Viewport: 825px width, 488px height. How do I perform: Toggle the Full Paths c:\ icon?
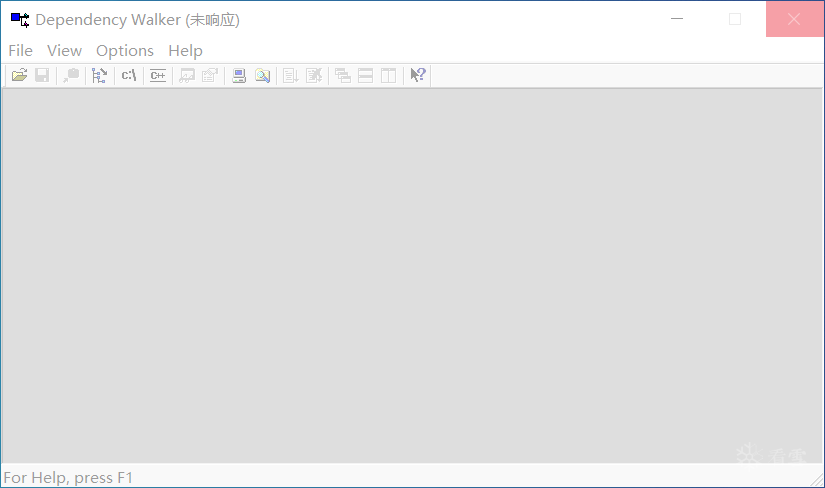click(x=128, y=75)
